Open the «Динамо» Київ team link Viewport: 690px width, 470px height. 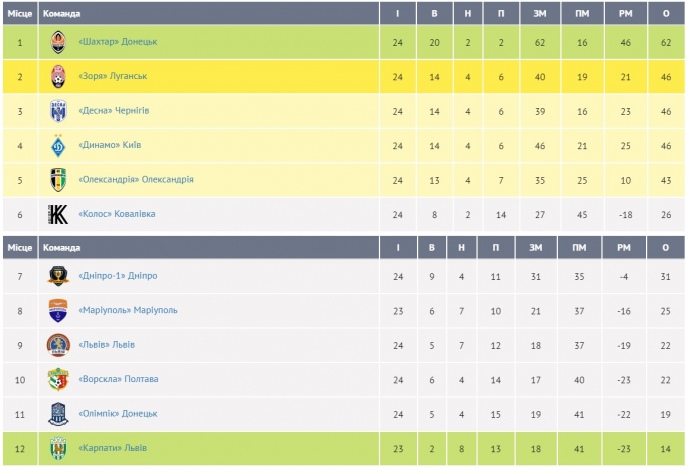[x=109, y=145]
